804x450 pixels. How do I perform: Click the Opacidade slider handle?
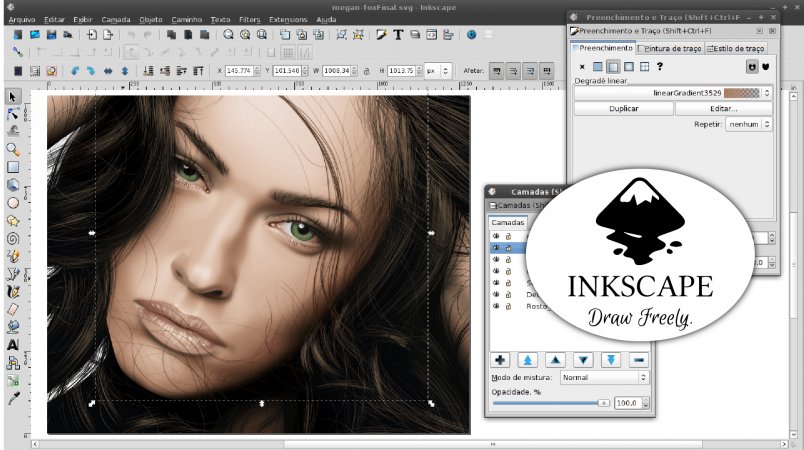[x=604, y=403]
